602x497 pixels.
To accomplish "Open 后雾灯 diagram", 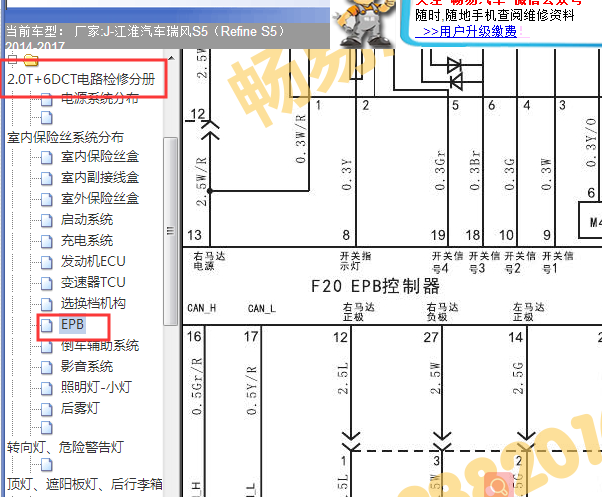I will pyautogui.click(x=80, y=408).
